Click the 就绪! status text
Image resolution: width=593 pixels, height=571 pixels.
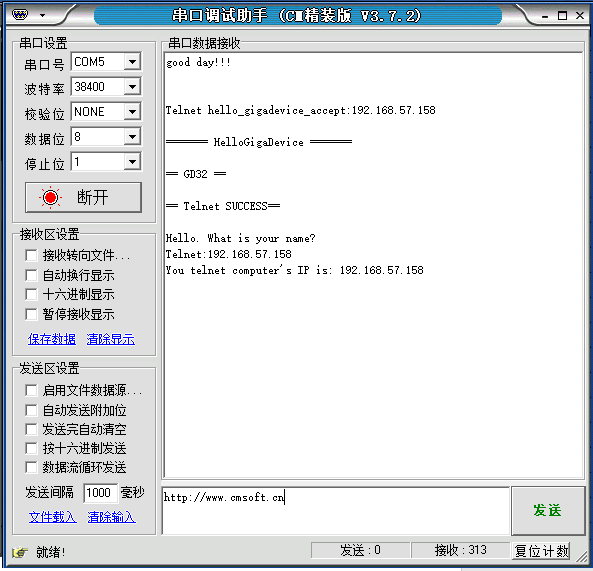click(x=50, y=552)
